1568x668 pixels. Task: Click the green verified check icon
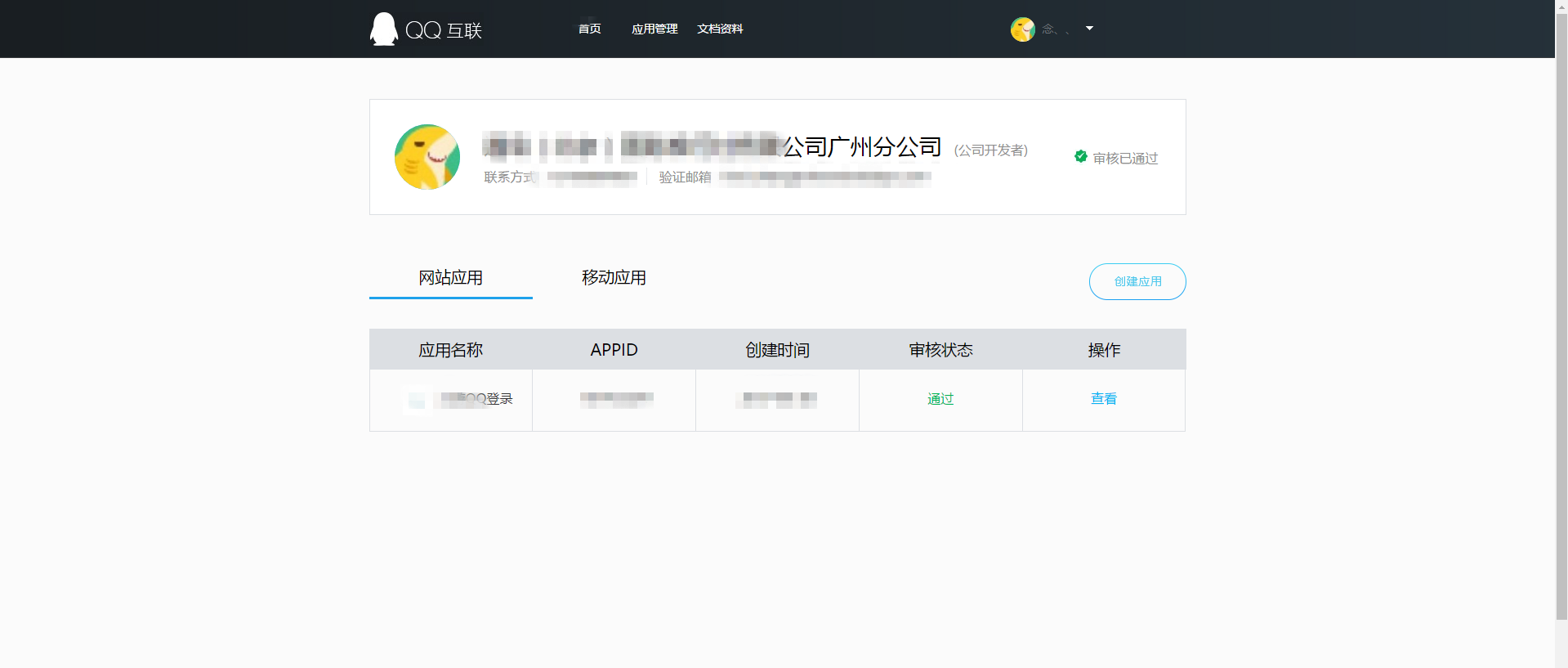point(1080,156)
